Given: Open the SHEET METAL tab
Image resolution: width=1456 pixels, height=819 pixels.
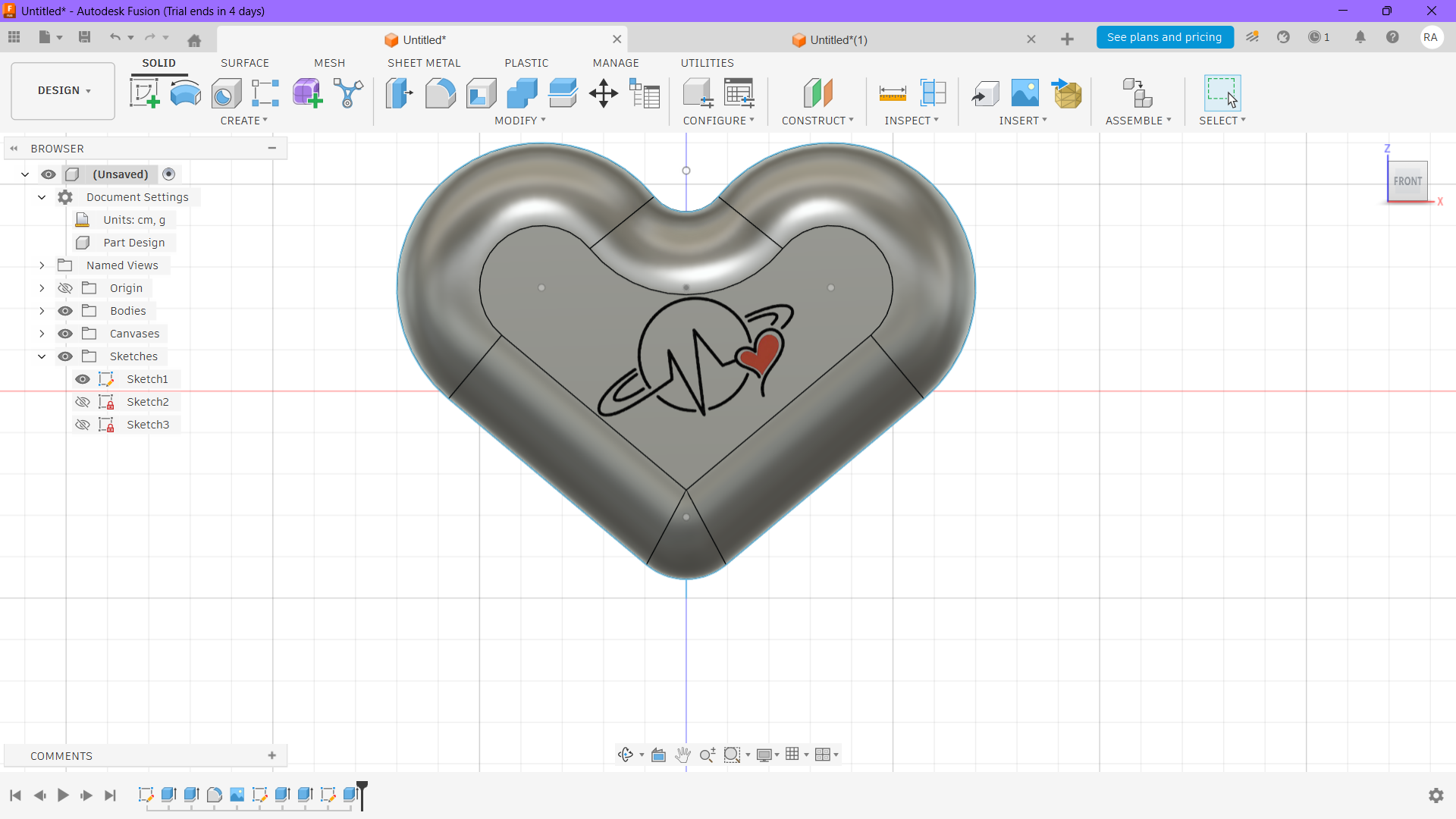Looking at the screenshot, I should pos(424,63).
